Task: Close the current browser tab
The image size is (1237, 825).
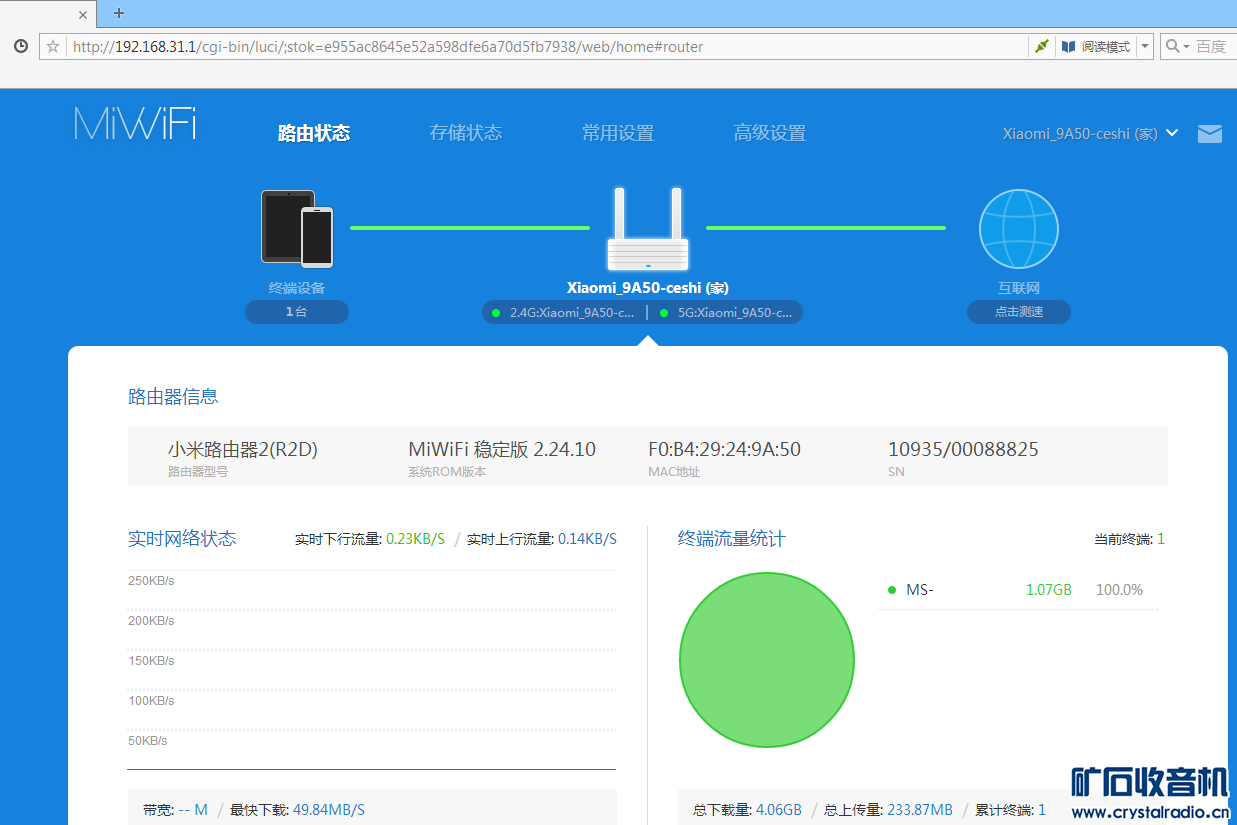Action: pos(83,14)
